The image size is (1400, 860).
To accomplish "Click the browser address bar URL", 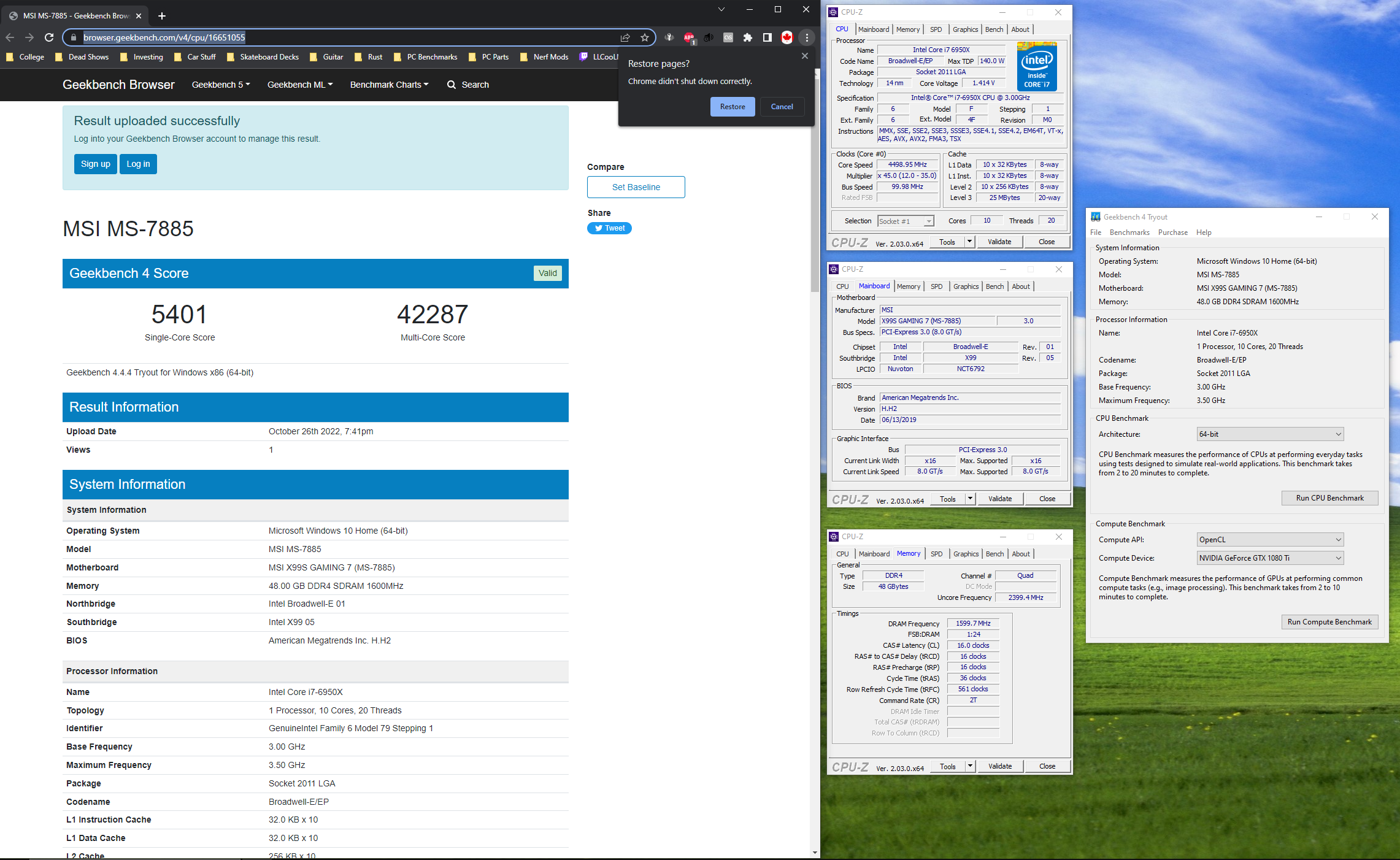I will (164, 37).
